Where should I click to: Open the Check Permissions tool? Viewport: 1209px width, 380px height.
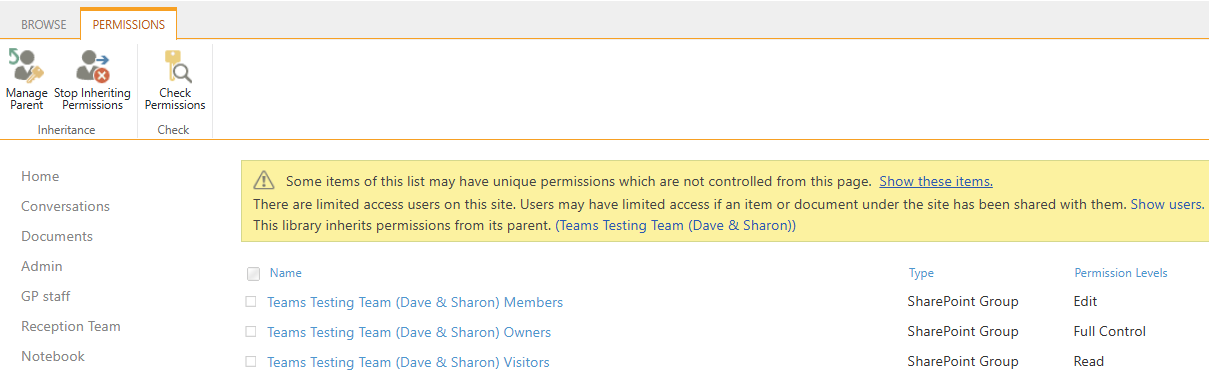tap(175, 67)
